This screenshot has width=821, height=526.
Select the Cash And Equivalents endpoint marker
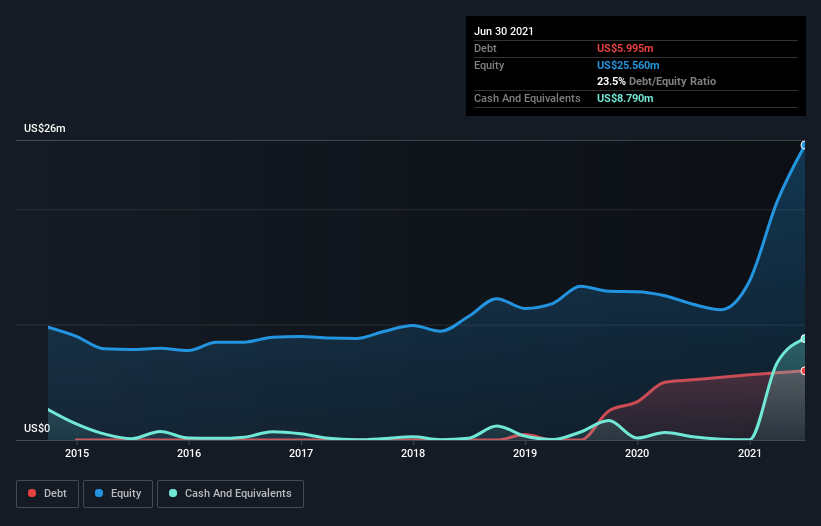[805, 339]
